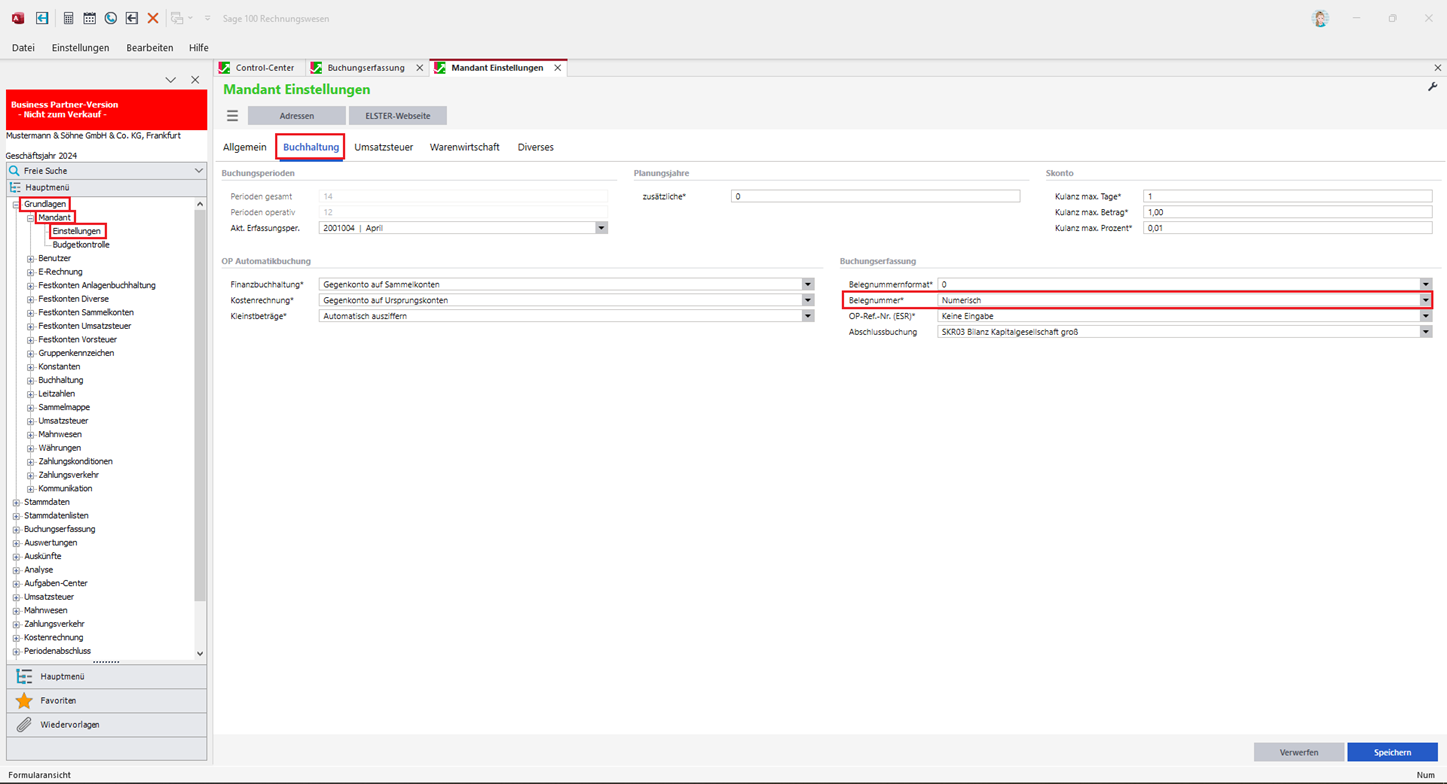Close the Buchungserfassung tab

(x=420, y=68)
